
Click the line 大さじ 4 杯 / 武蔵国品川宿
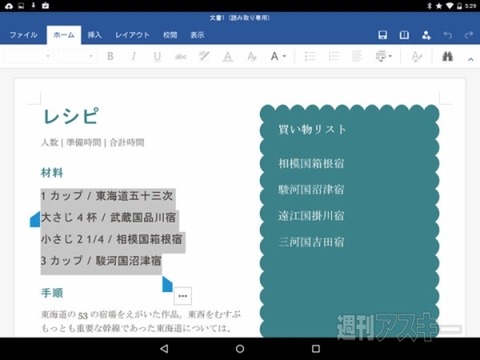click(108, 217)
